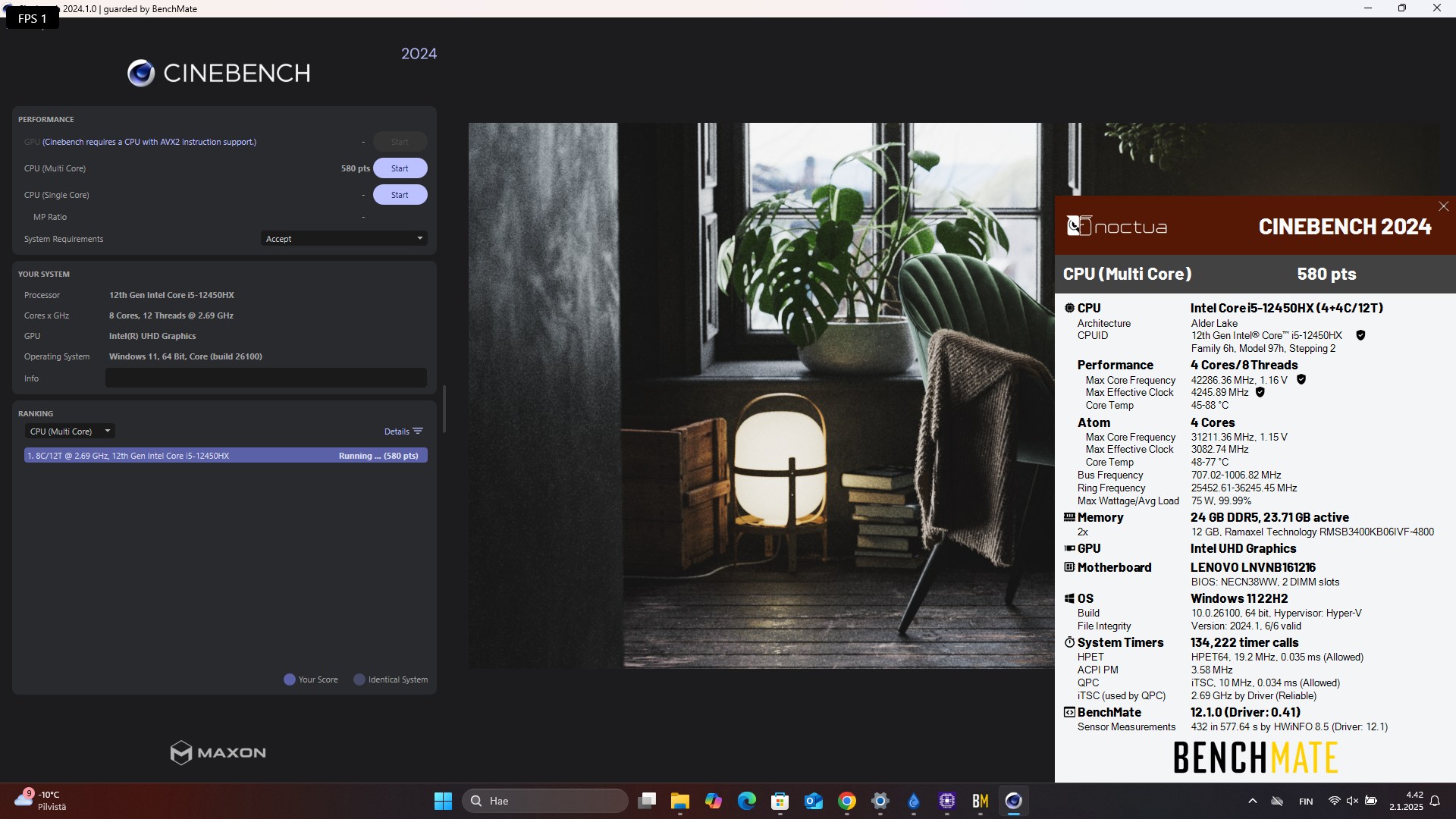Open the CPU (Multi Core) ranking dropdown
The height and width of the screenshot is (819, 1456).
click(70, 431)
